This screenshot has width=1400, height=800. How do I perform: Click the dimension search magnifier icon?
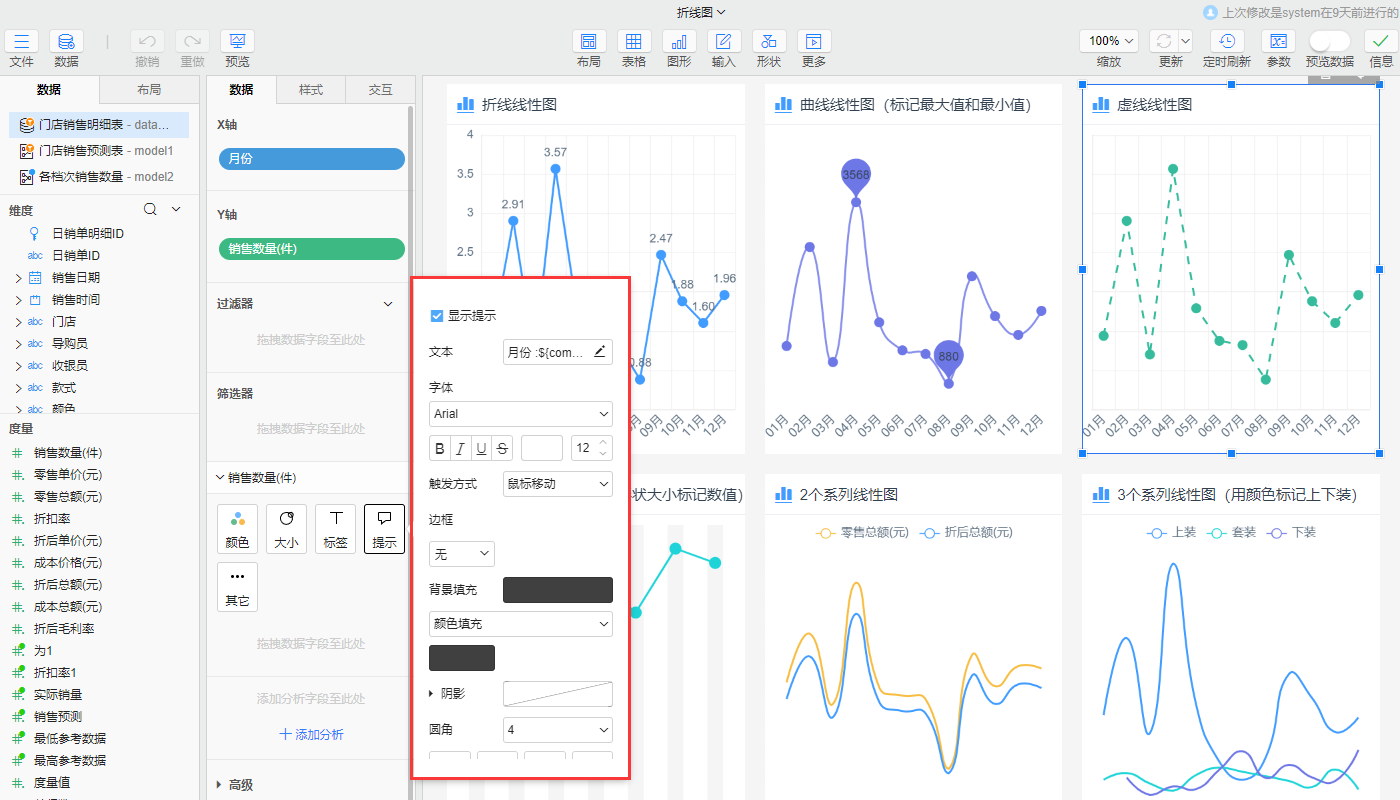[x=150, y=210]
